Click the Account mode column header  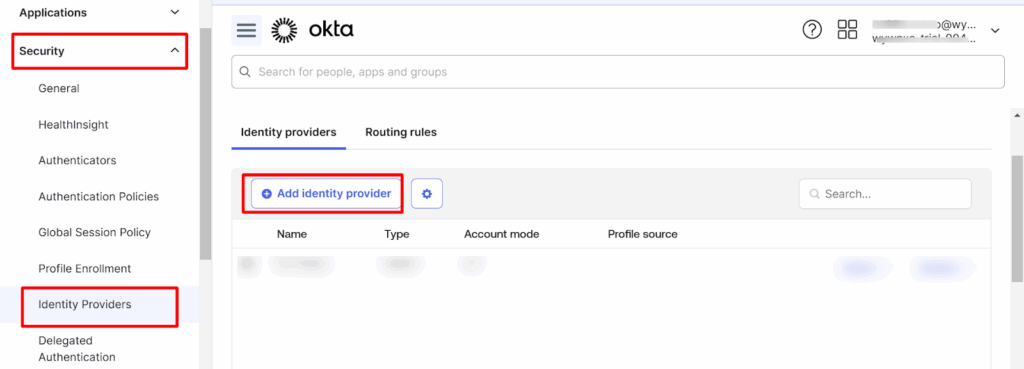pyautogui.click(x=502, y=234)
